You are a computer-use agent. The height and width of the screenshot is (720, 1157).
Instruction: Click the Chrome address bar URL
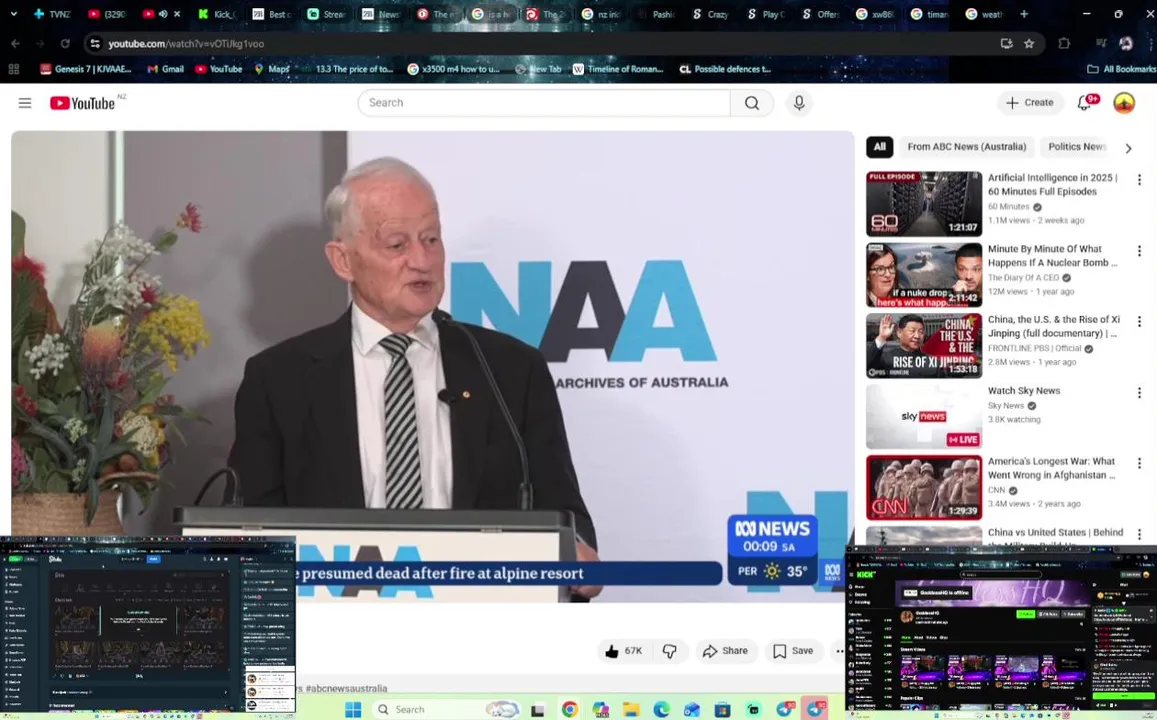186,44
